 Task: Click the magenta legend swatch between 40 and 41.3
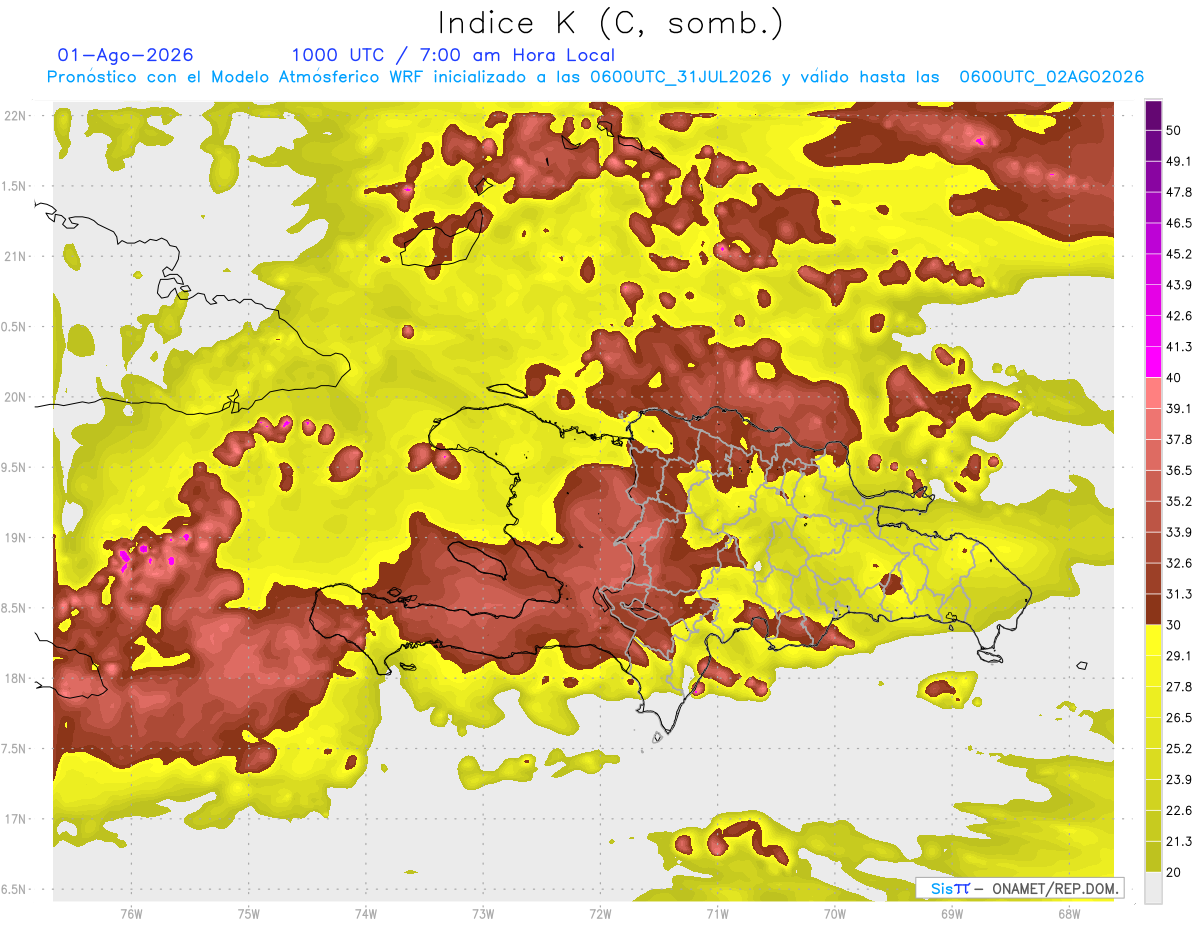(1153, 362)
